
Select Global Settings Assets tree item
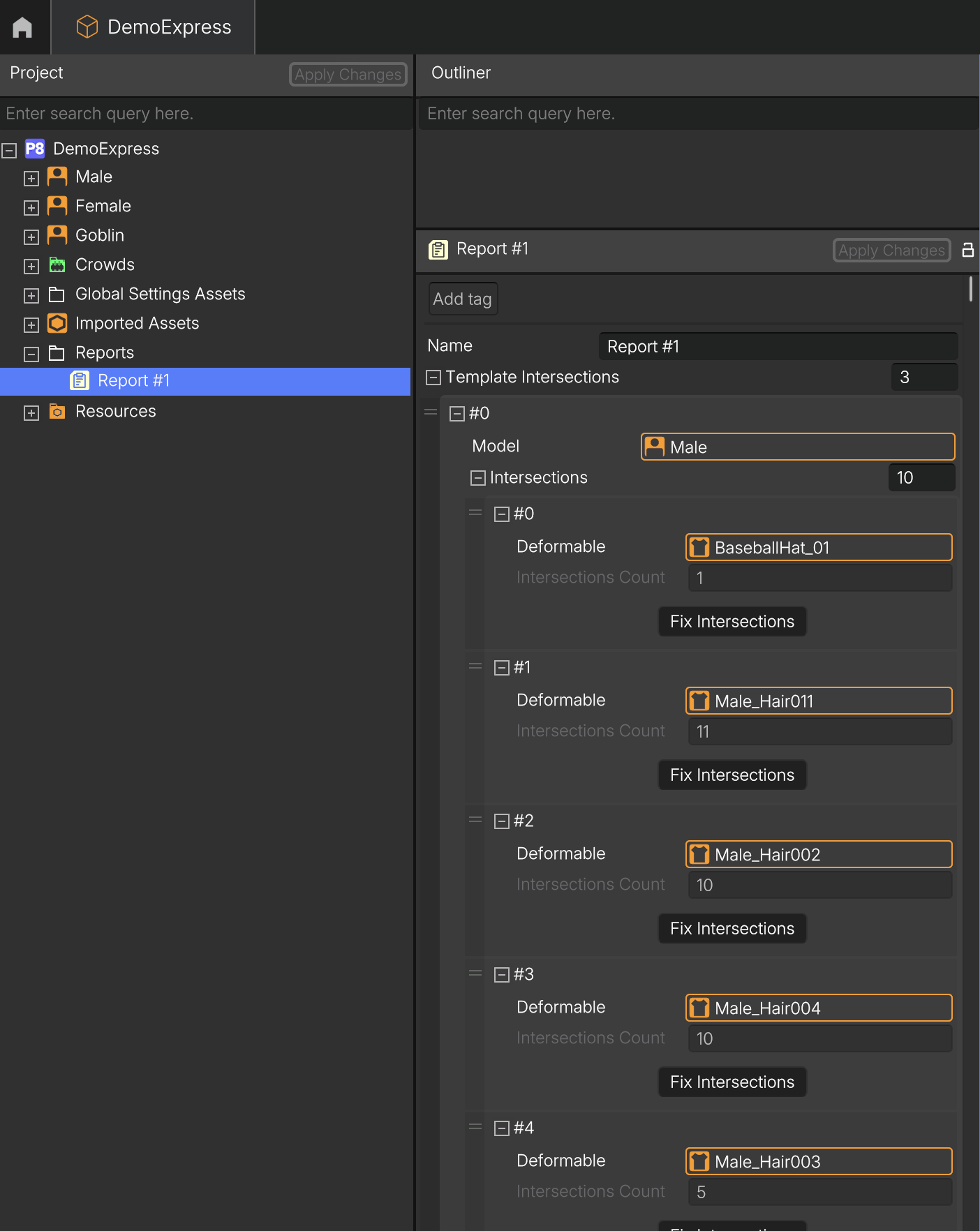pos(160,294)
